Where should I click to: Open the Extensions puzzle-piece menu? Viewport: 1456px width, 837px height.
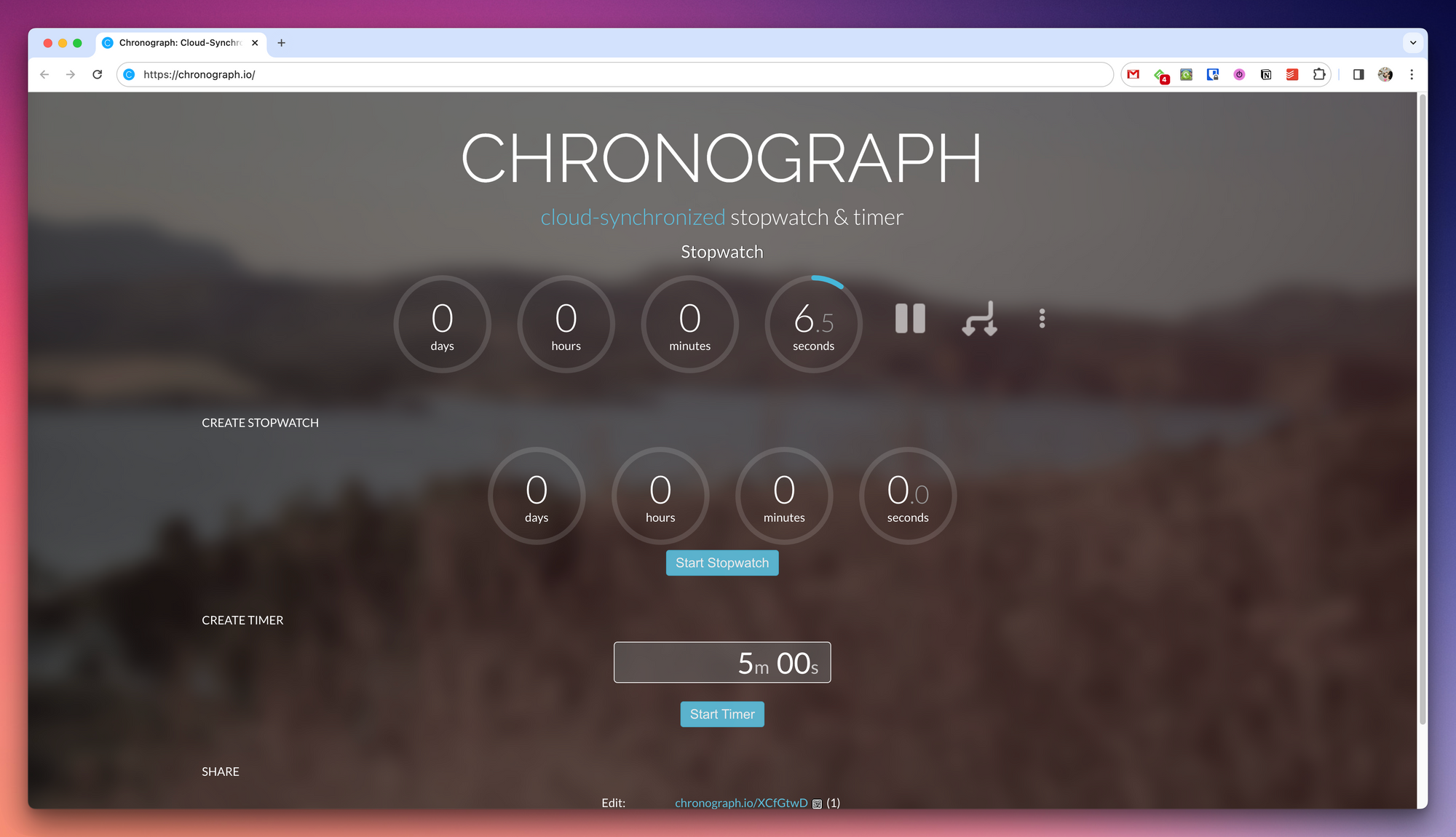(x=1318, y=74)
